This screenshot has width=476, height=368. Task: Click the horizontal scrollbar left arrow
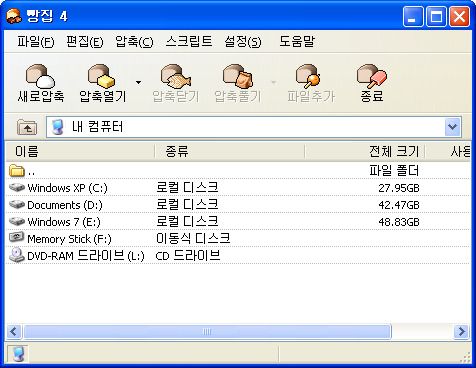tap(14, 332)
